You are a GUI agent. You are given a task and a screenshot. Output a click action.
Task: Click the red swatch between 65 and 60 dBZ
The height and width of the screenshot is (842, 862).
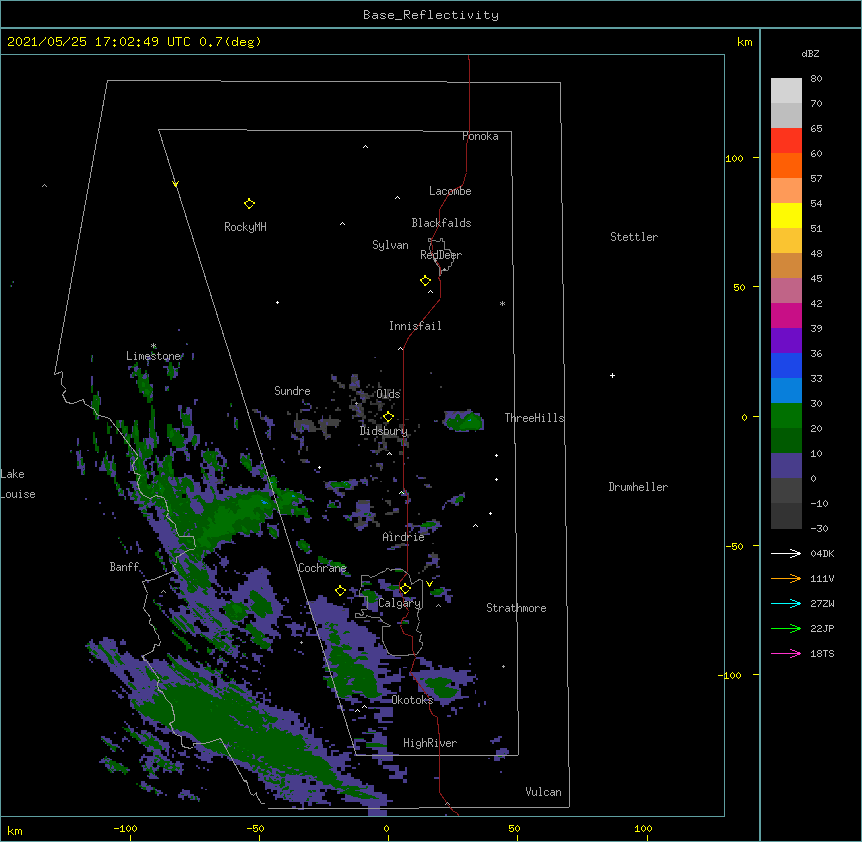coord(786,141)
